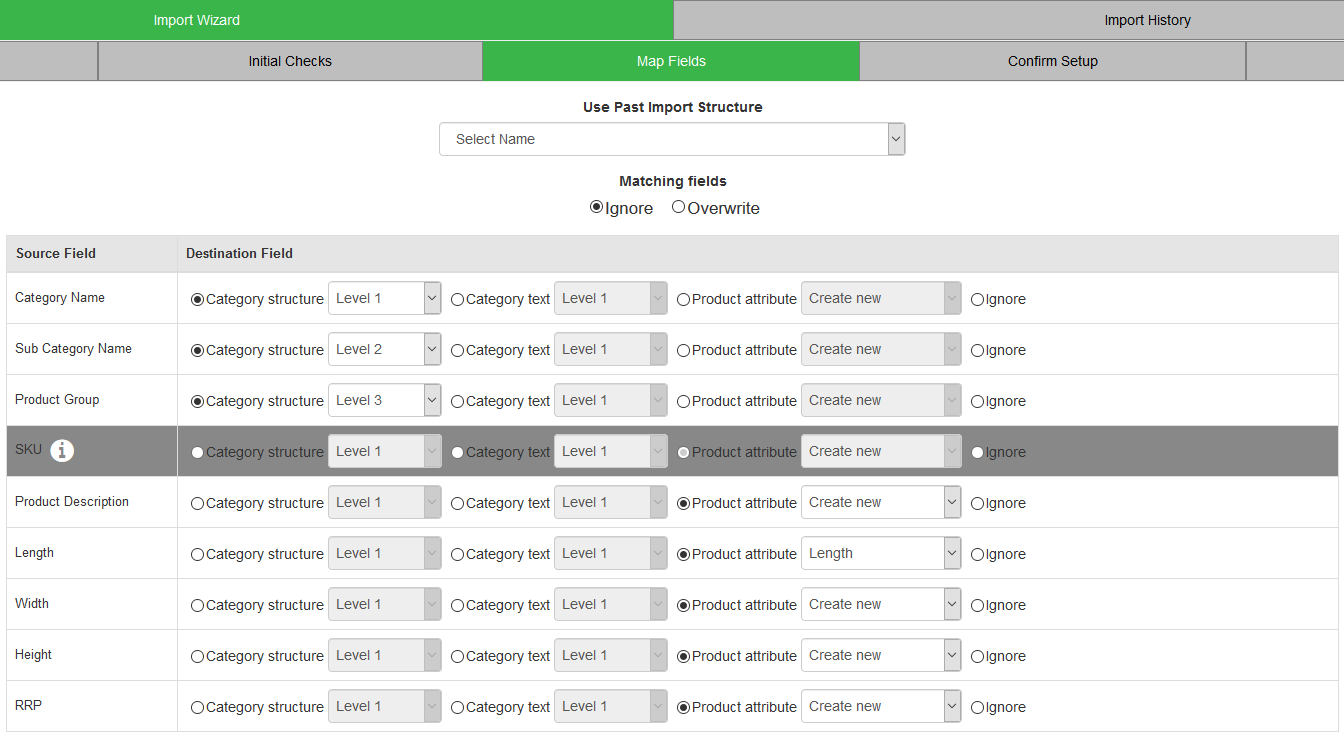
Task: Select Ignore for Category Name row
Action: 978,299
